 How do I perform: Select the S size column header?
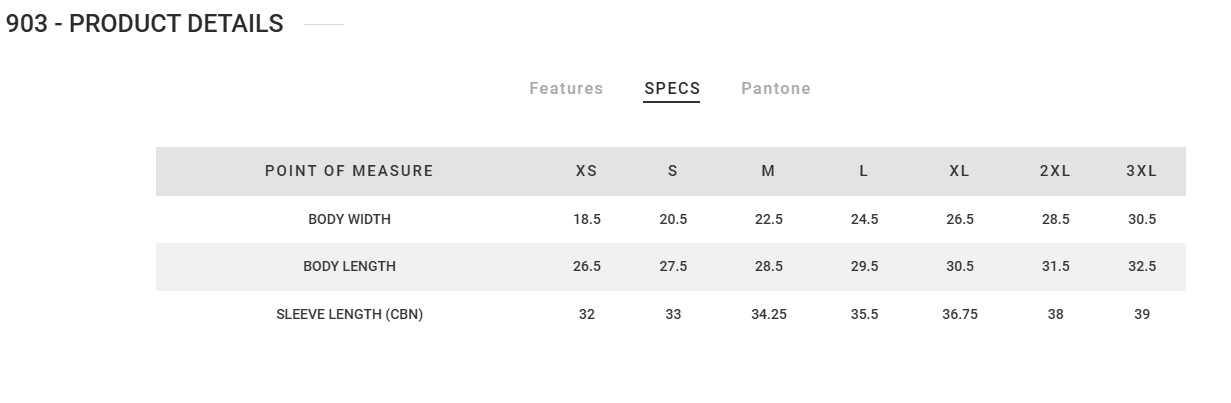click(x=673, y=171)
